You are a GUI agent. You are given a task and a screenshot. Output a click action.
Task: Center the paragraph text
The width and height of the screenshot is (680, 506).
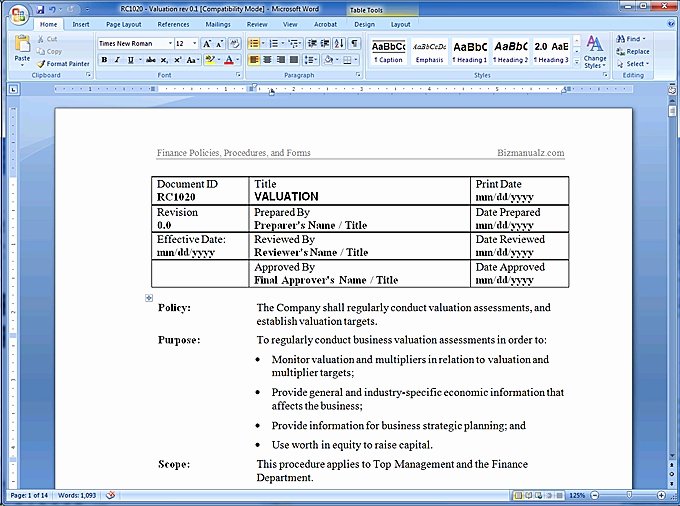(268, 60)
